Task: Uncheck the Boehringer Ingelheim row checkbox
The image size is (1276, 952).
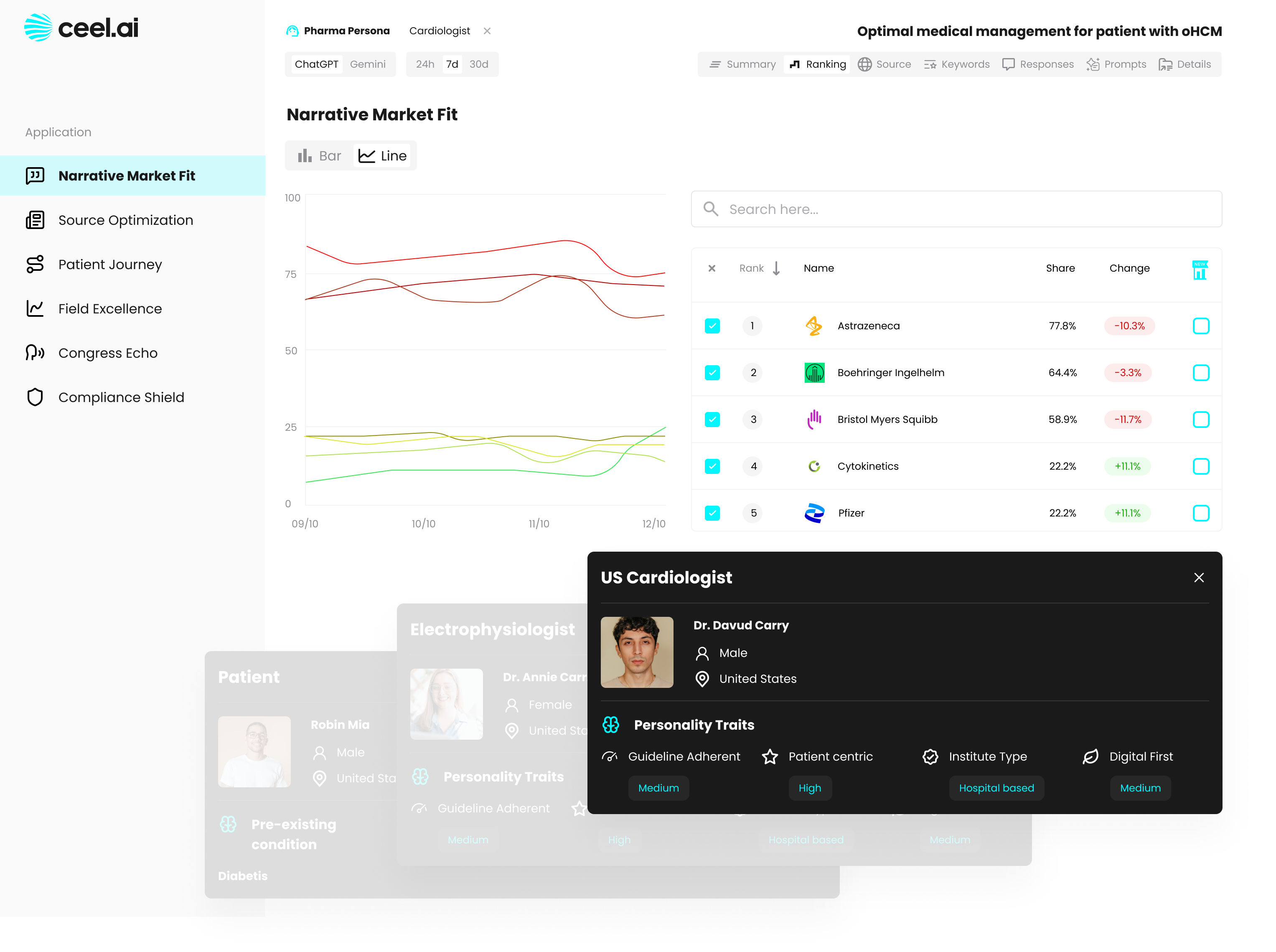Action: pos(712,372)
